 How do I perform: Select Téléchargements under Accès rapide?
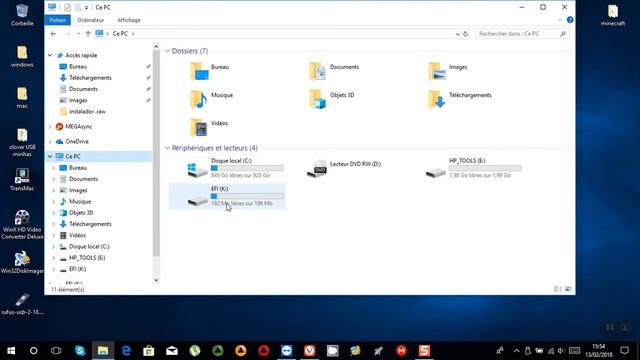pyautogui.click(x=90, y=78)
